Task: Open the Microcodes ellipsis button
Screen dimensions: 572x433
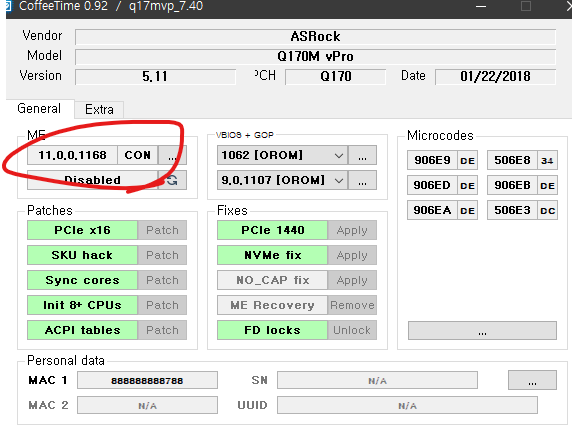Action: pyautogui.click(x=482, y=330)
